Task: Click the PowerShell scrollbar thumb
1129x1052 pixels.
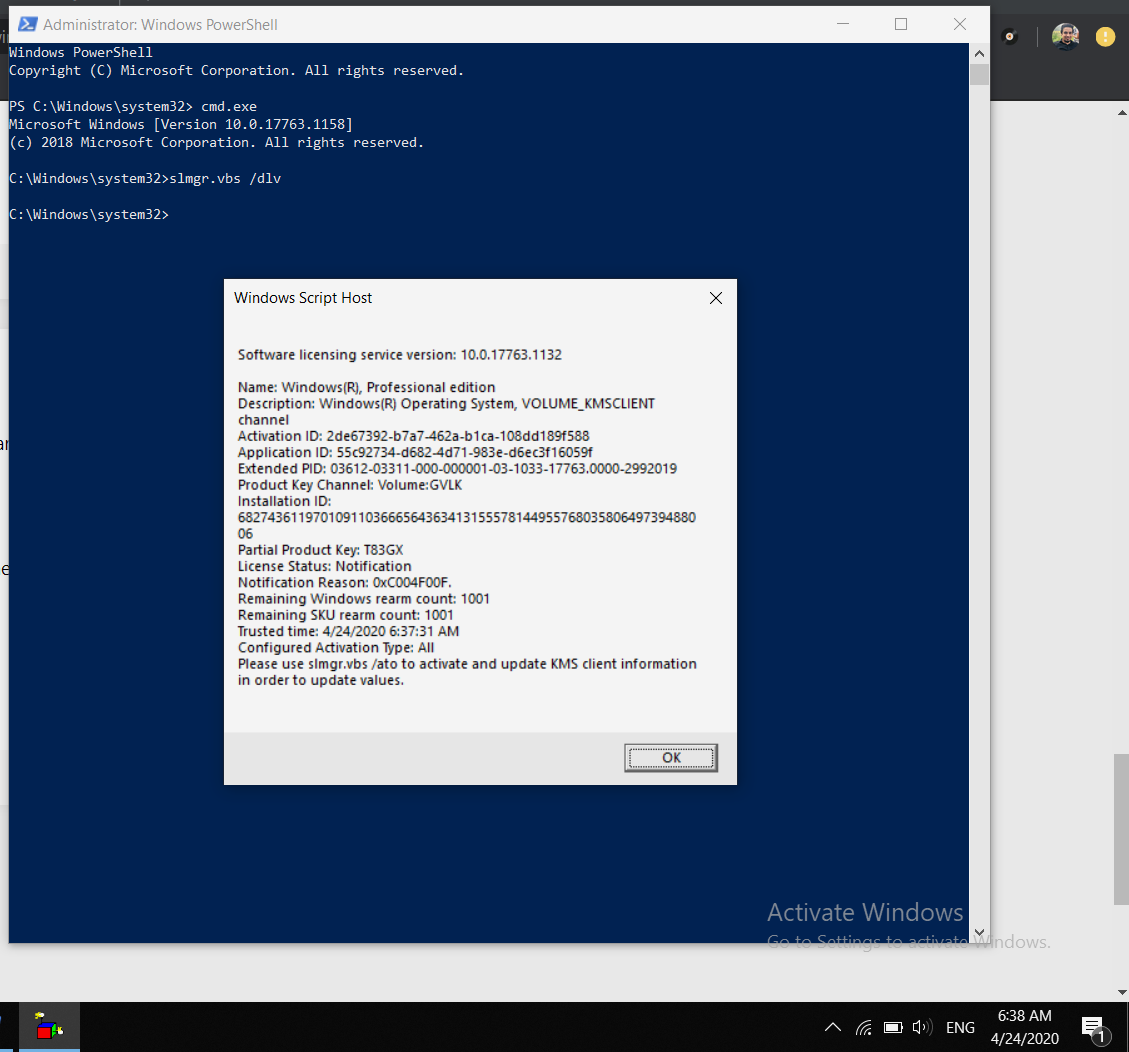Action: [979, 75]
